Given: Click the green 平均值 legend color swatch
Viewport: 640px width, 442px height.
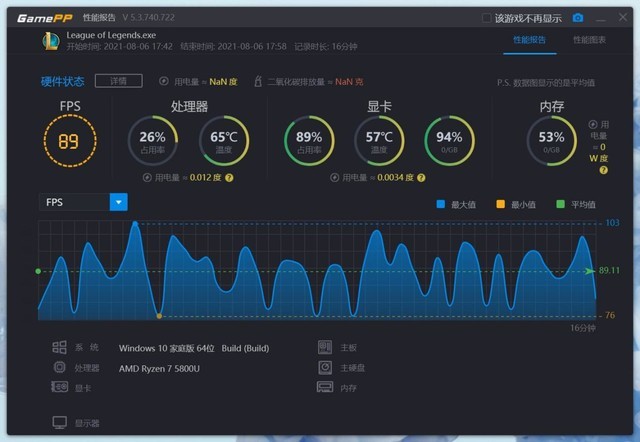Looking at the screenshot, I should coord(560,204).
